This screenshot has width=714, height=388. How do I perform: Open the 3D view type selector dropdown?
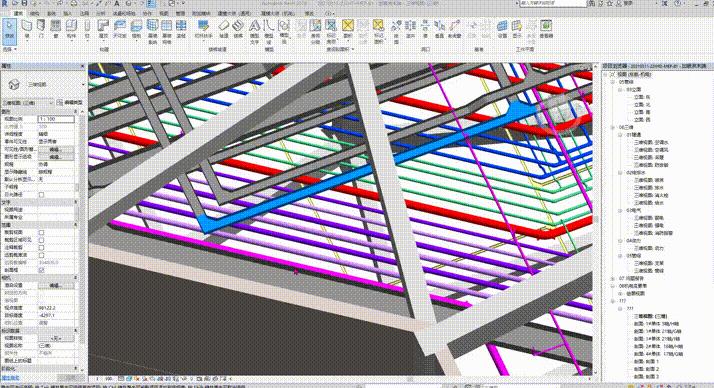pyautogui.click(x=28, y=103)
